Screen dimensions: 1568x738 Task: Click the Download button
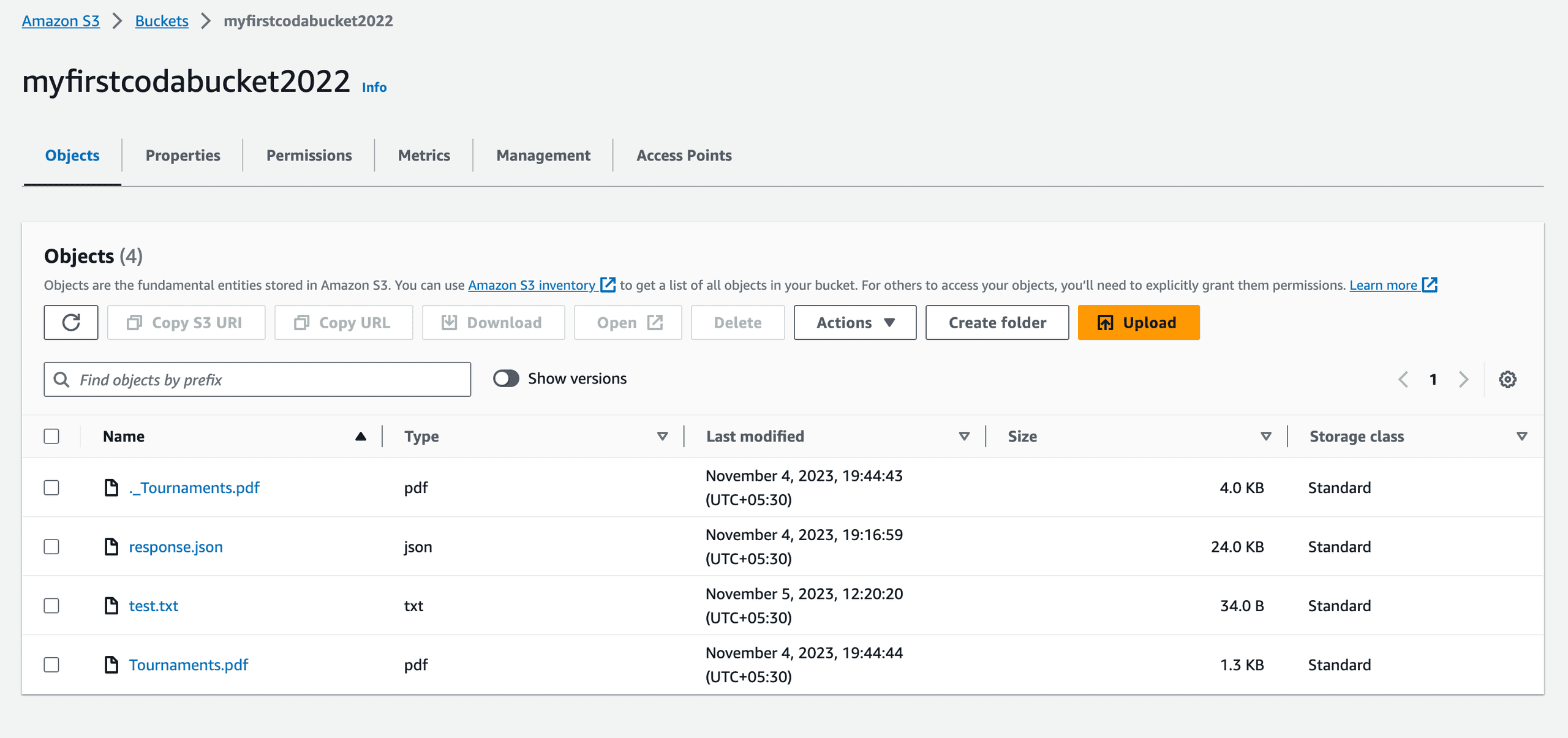pos(494,323)
